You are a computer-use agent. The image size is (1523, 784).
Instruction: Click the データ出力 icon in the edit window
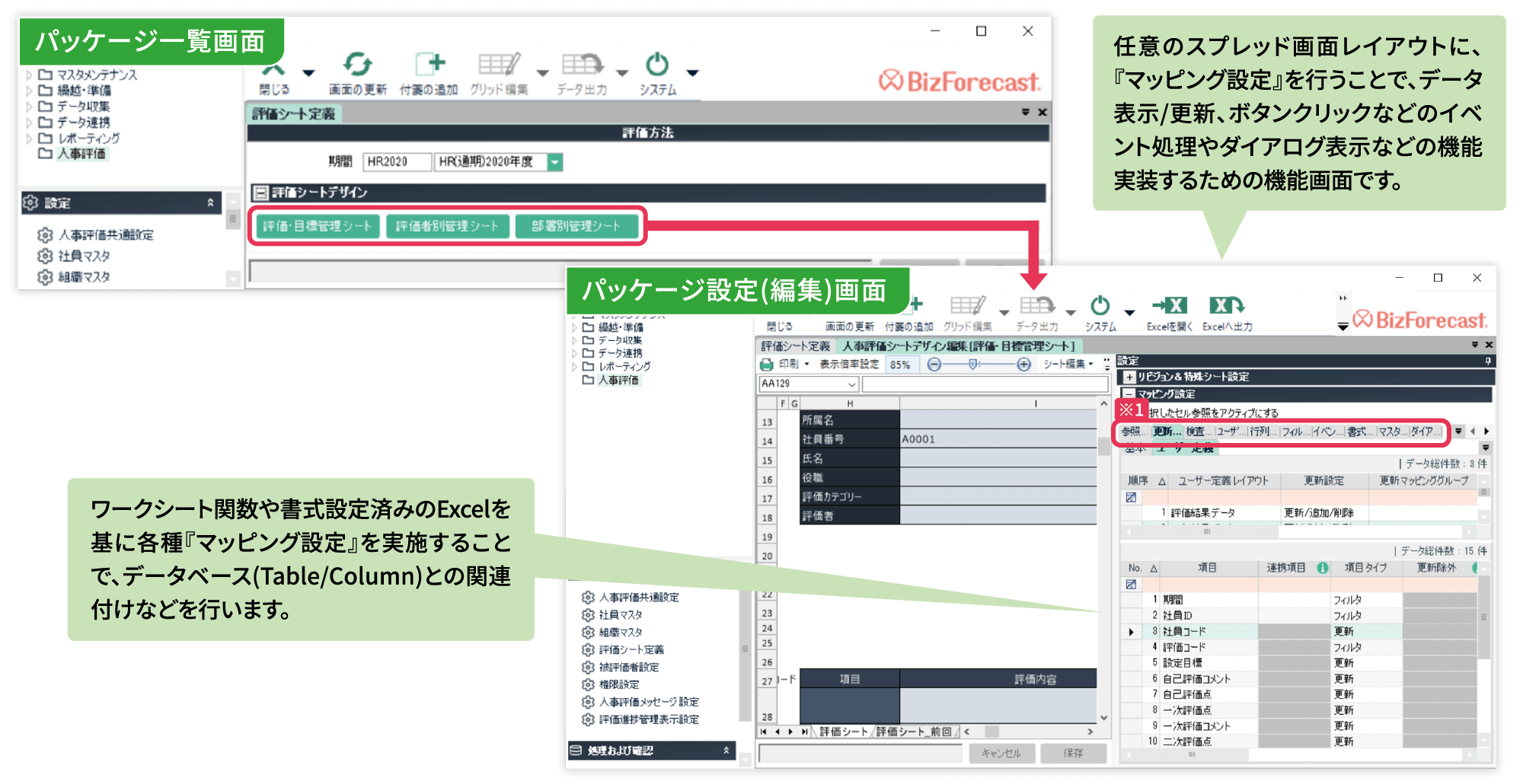coord(1037,306)
